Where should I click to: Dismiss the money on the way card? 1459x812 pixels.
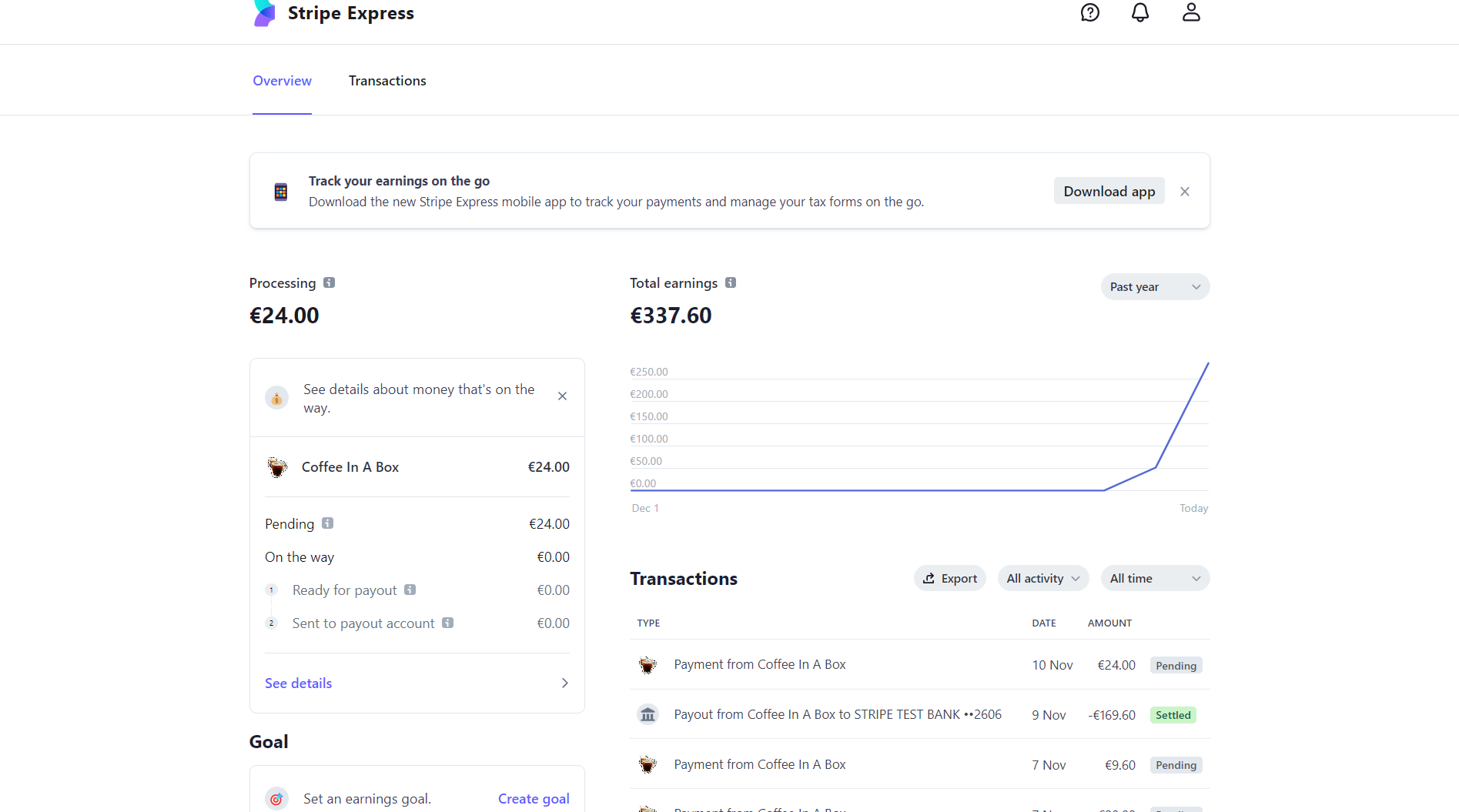point(562,396)
